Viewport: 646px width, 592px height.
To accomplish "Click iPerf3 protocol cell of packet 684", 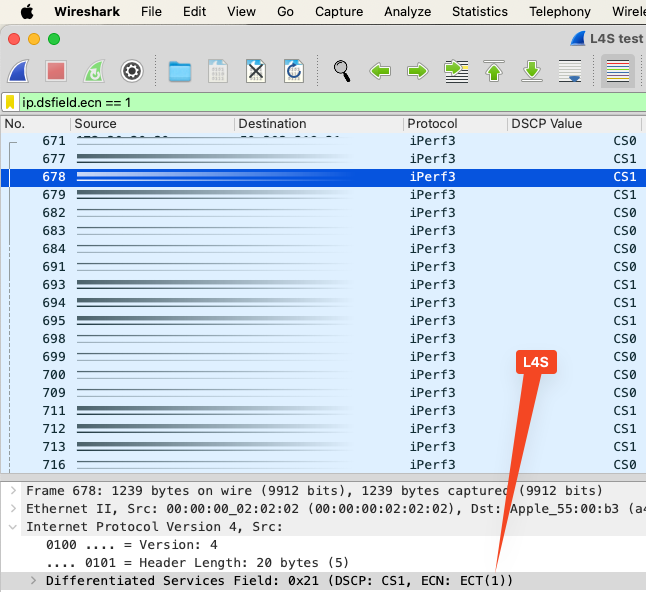I will (x=433, y=249).
